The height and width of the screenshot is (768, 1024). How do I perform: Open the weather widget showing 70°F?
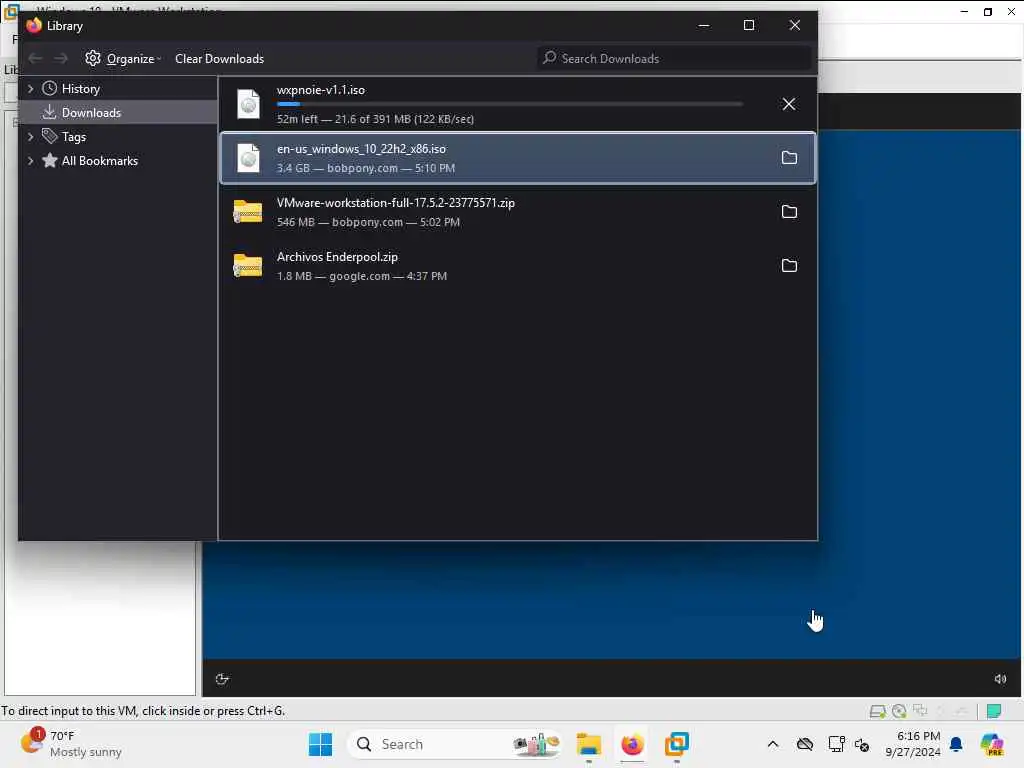pyautogui.click(x=71, y=744)
